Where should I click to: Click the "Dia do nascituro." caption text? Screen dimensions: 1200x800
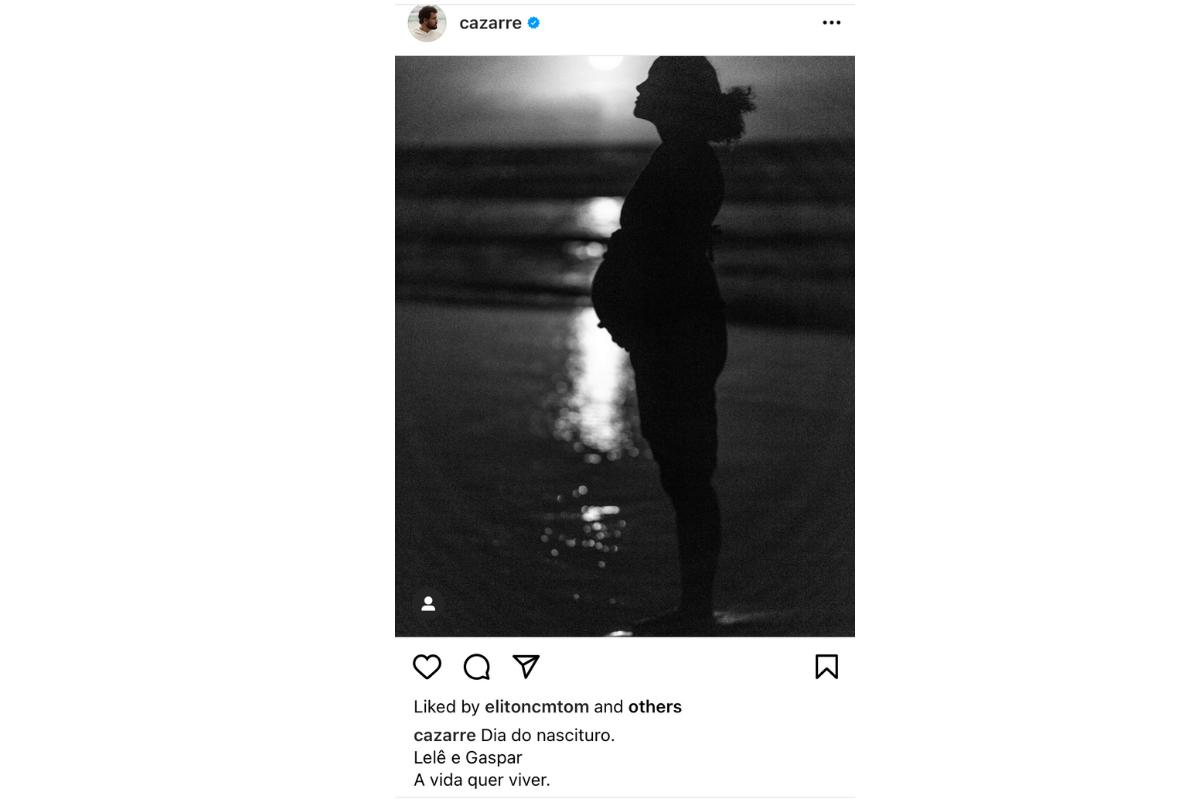click(548, 736)
